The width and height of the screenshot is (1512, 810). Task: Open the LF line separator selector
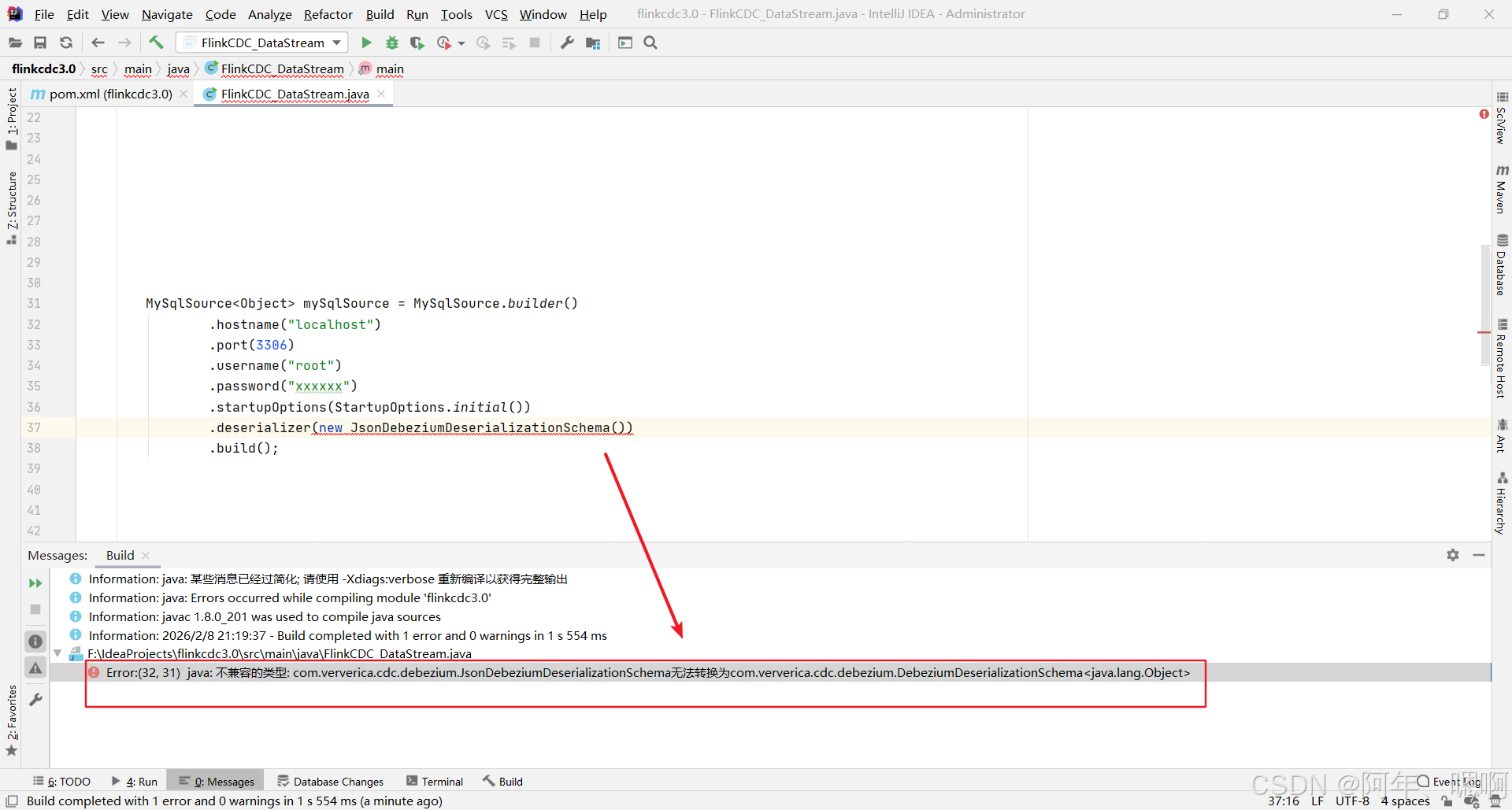coord(1317,801)
